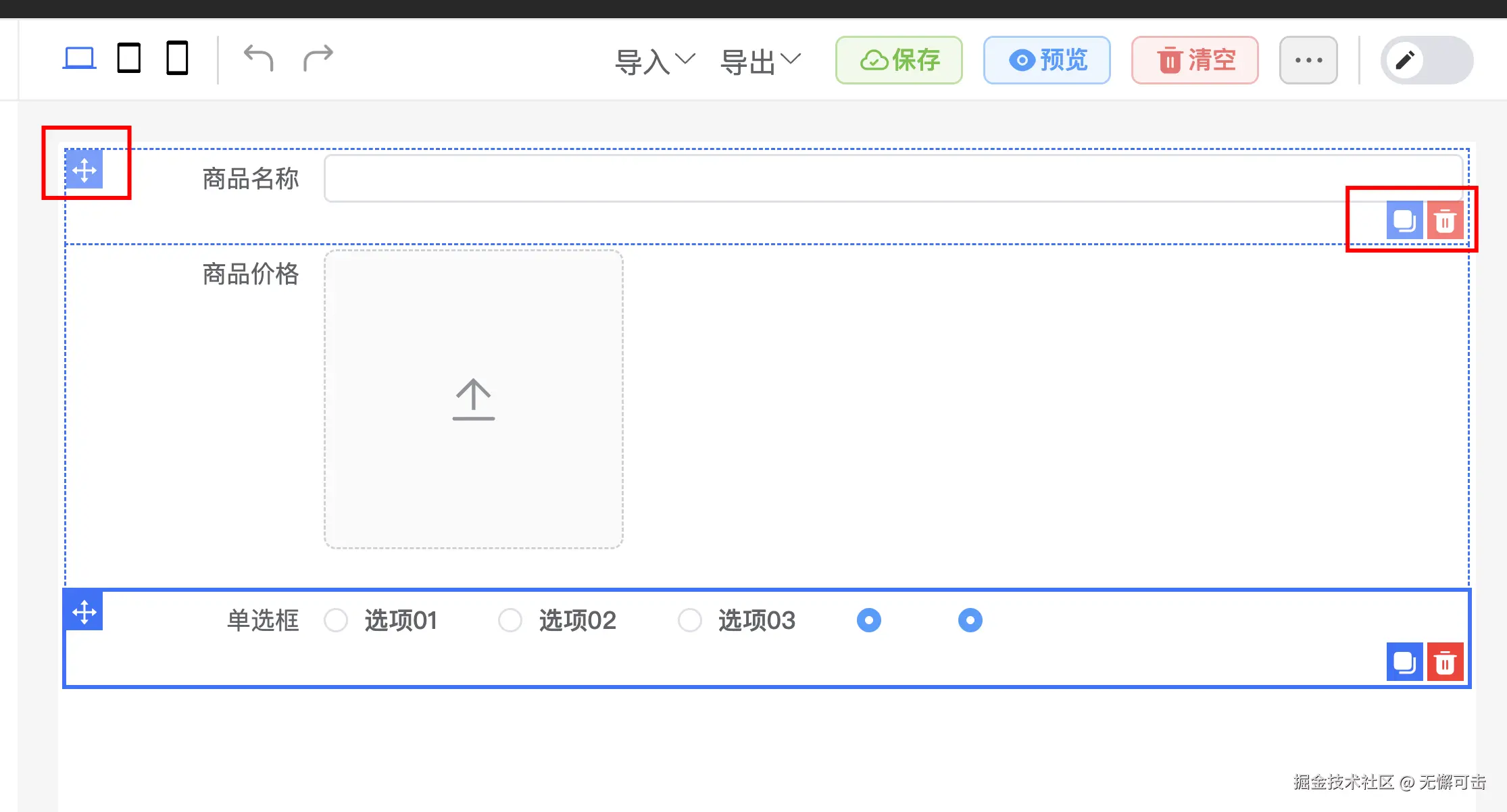Click drag handle of 商品名称 row
The image size is (1507, 812).
(x=84, y=170)
